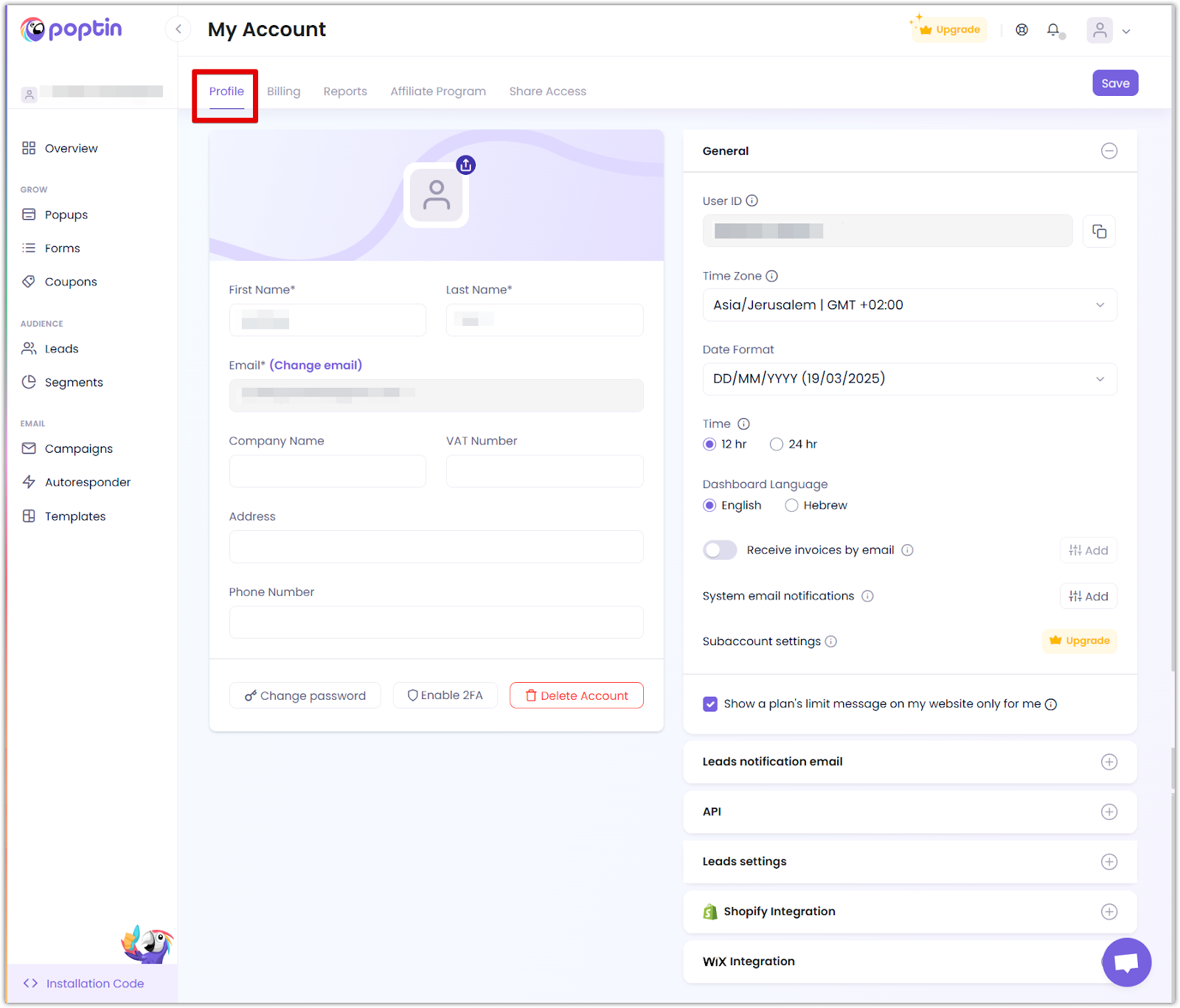Click the Save button
This screenshot has height=1008, width=1180.
[x=1114, y=83]
